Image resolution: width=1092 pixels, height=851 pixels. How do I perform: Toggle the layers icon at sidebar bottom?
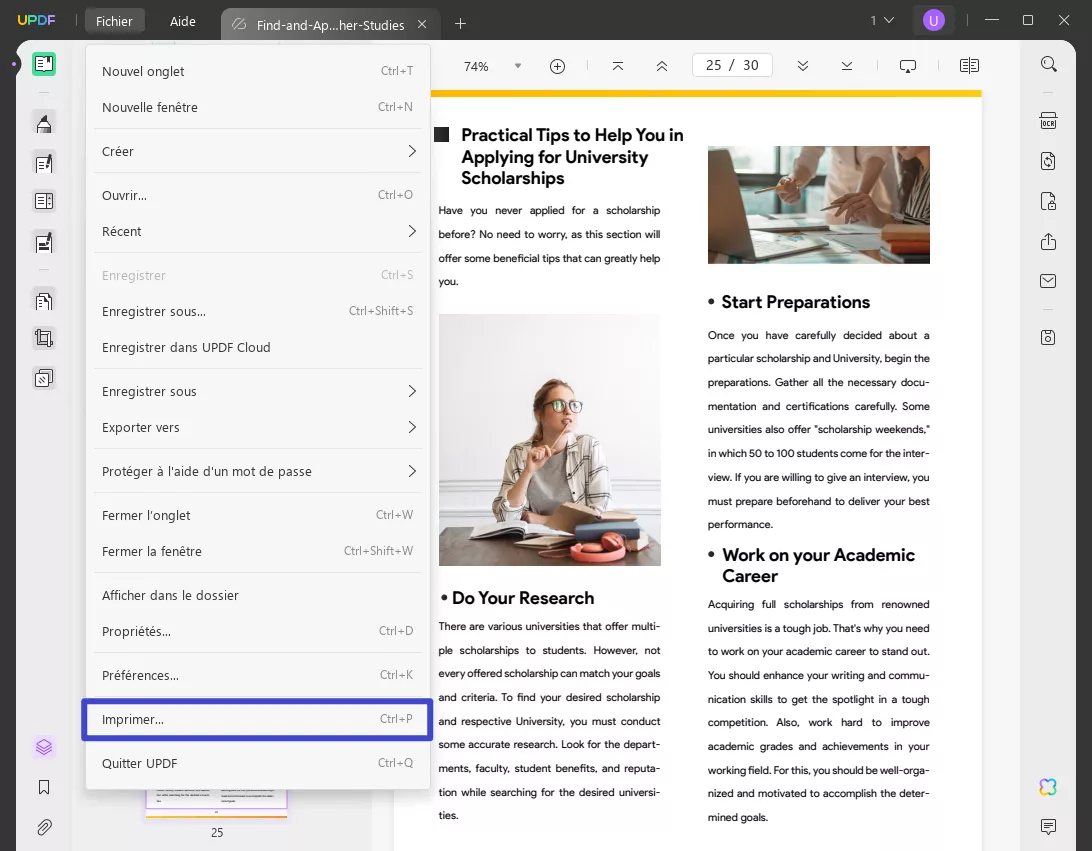point(44,747)
